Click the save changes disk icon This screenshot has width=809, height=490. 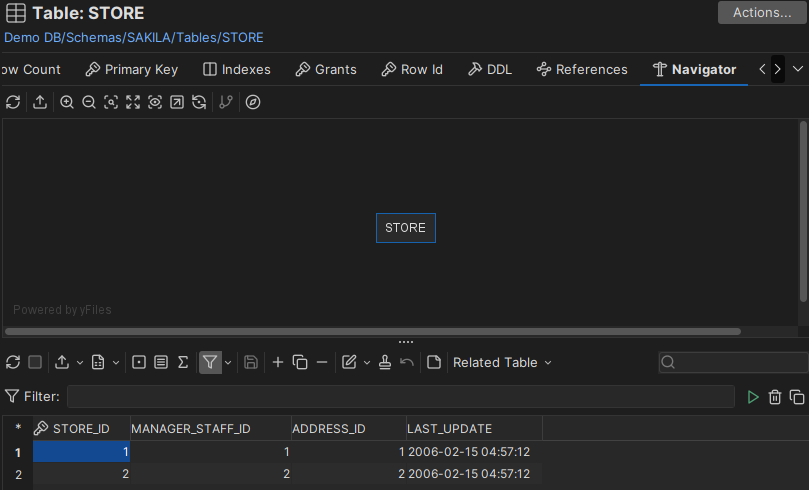tap(251, 363)
